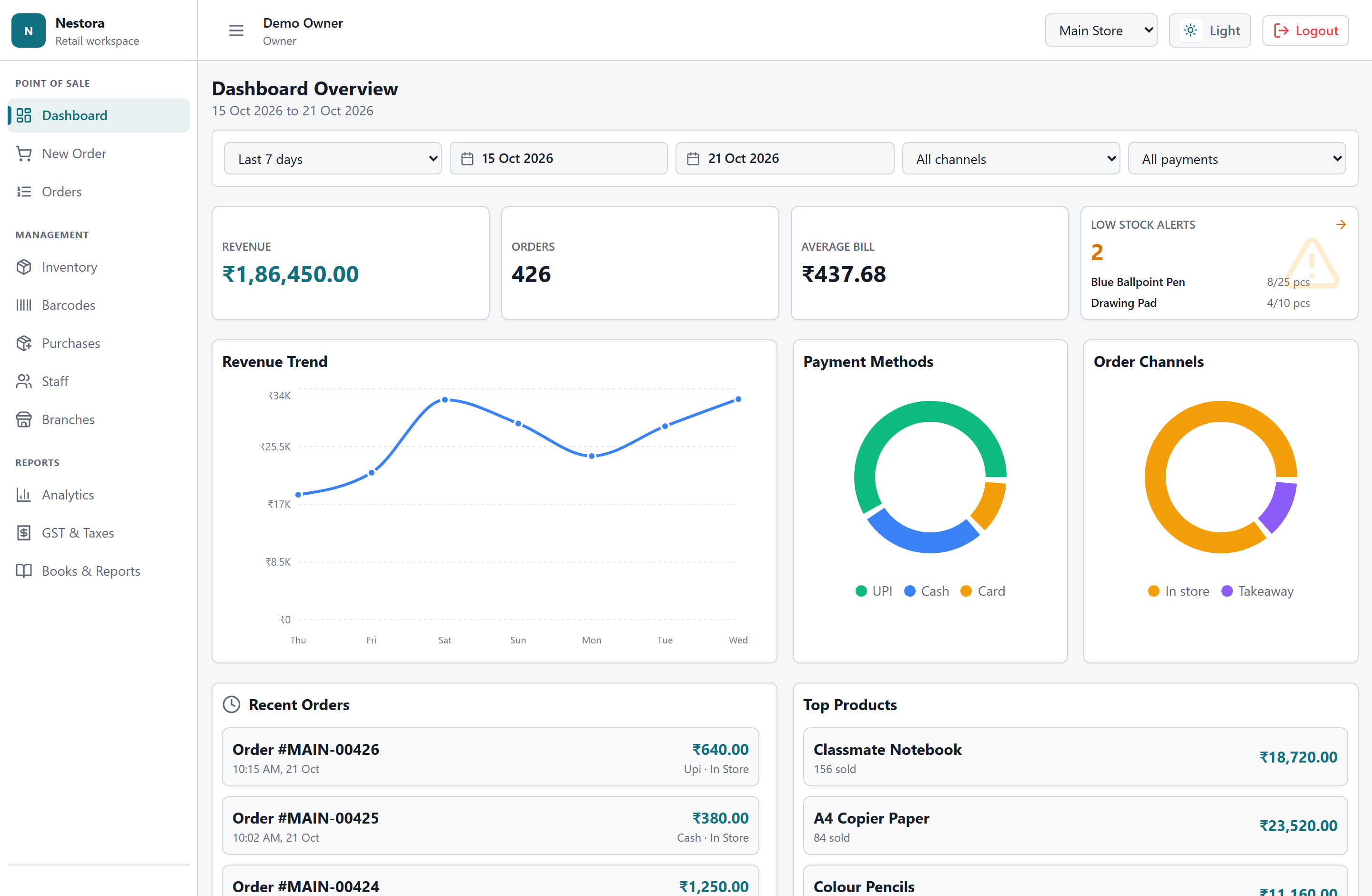Open Books & Reports page

click(99, 571)
